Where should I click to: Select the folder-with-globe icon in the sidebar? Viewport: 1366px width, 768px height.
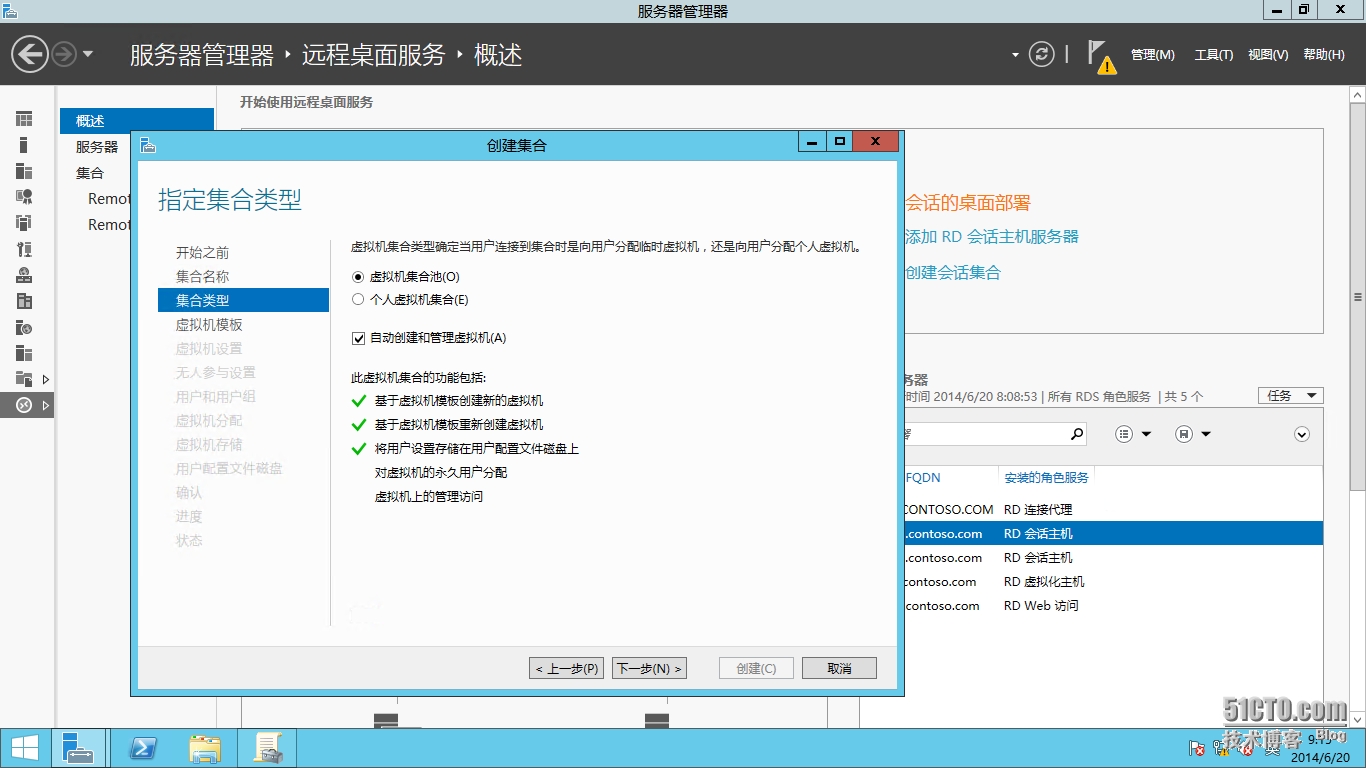(x=24, y=327)
